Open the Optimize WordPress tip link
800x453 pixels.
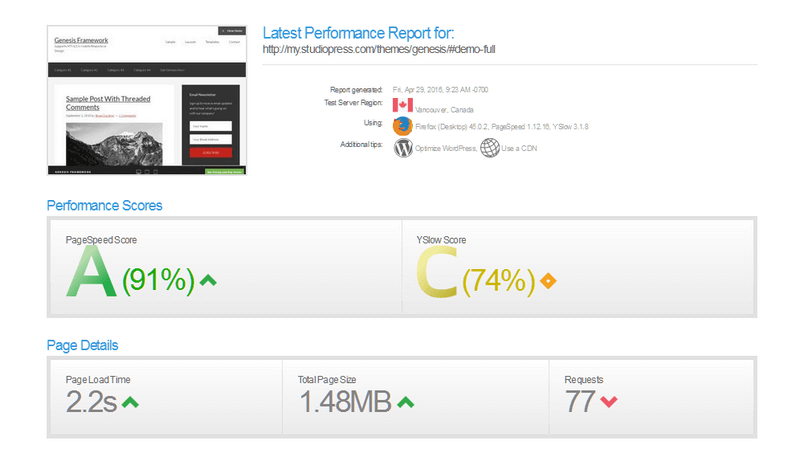[x=446, y=148]
